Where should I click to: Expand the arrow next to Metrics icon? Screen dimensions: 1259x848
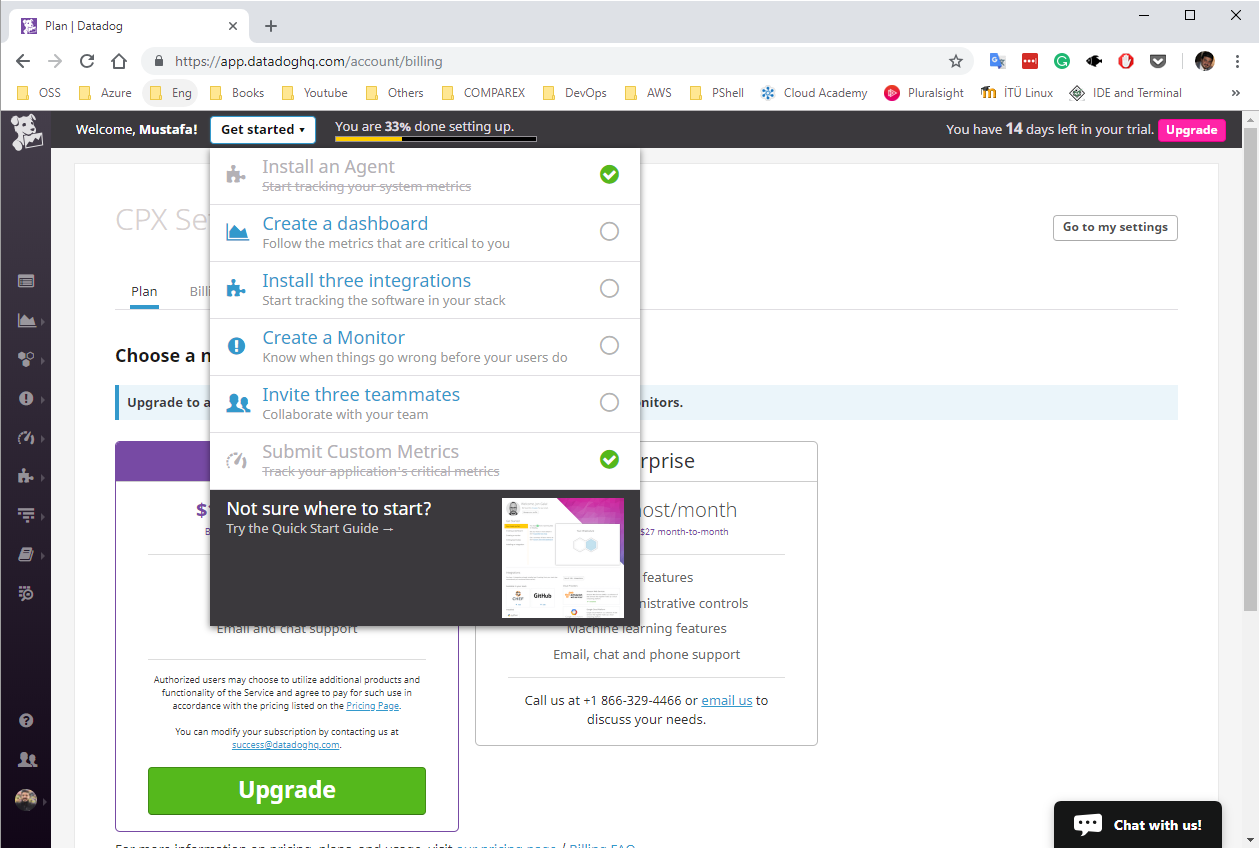pos(43,438)
